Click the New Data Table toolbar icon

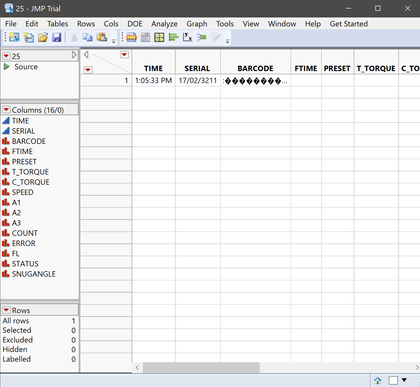coord(14,37)
